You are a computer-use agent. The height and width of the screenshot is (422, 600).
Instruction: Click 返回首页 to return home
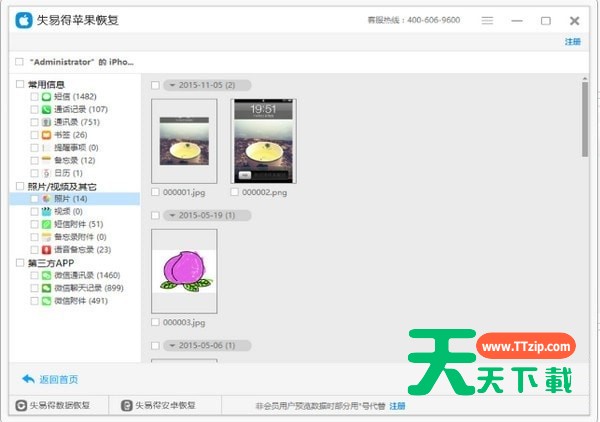pos(50,379)
